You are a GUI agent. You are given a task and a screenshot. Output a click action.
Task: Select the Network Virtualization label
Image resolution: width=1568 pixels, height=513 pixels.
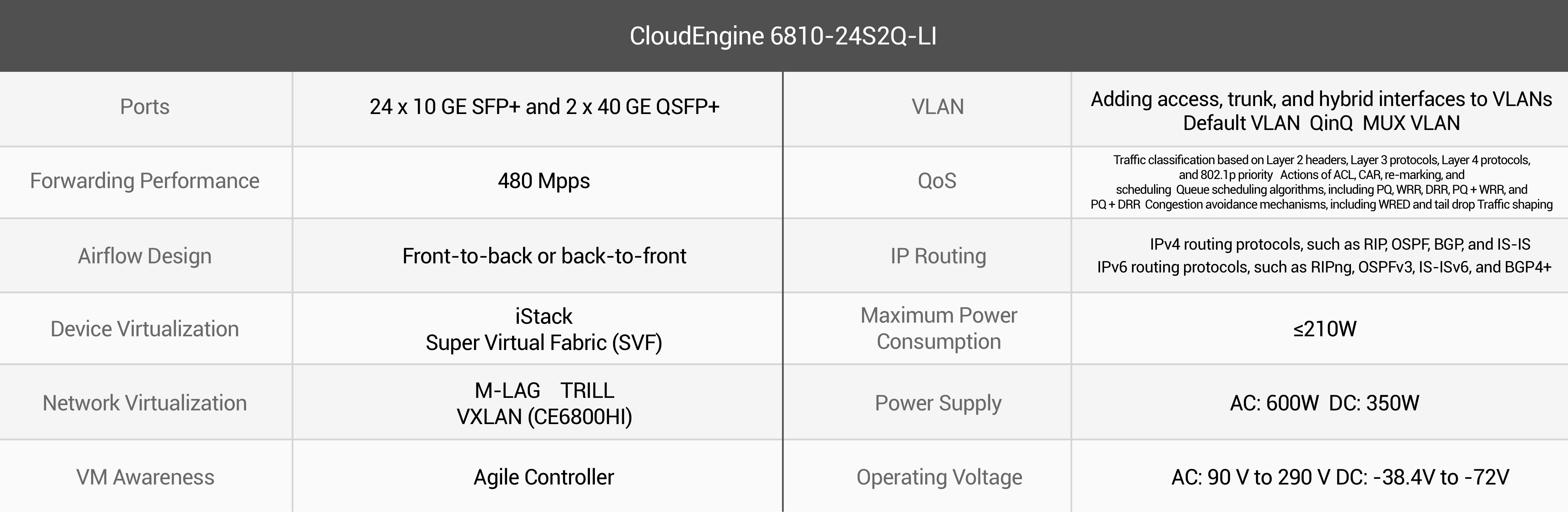click(145, 404)
